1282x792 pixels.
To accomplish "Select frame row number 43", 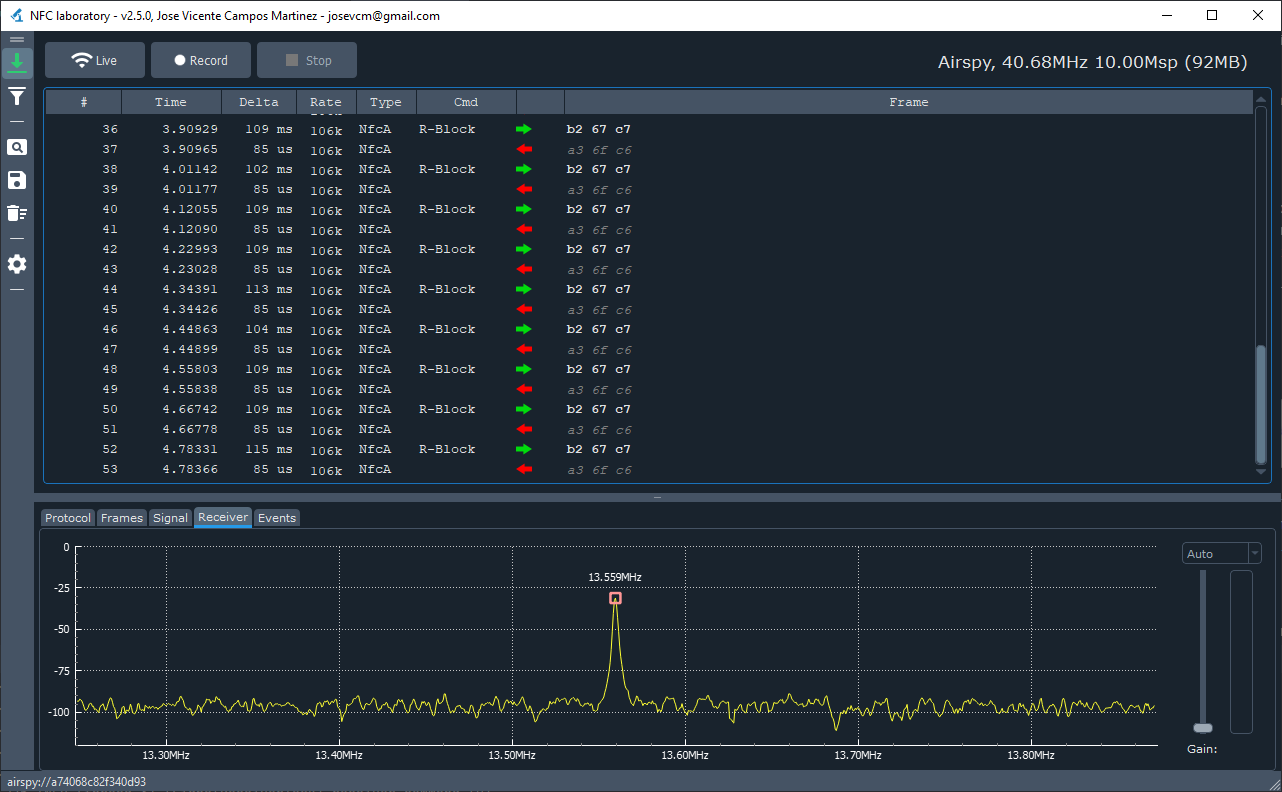I will pyautogui.click(x=648, y=269).
